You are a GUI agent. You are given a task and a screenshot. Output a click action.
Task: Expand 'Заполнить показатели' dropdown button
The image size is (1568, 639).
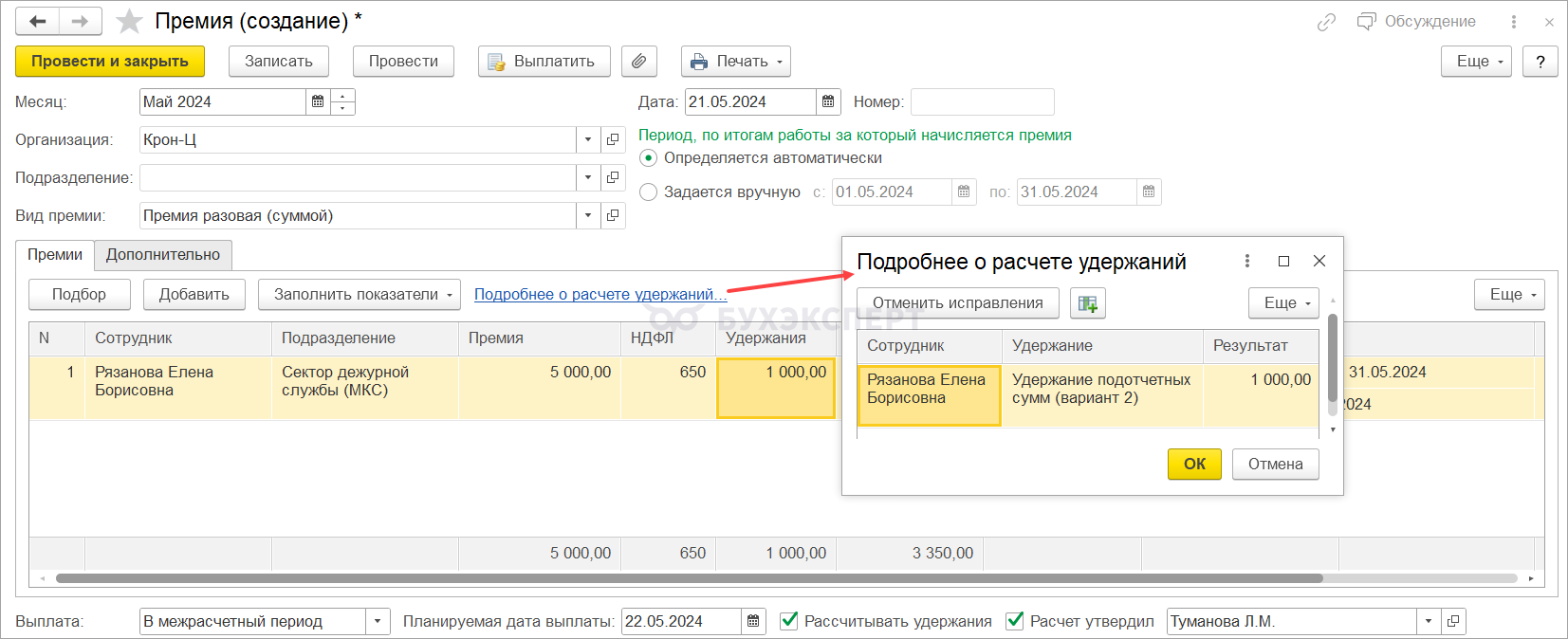[359, 295]
